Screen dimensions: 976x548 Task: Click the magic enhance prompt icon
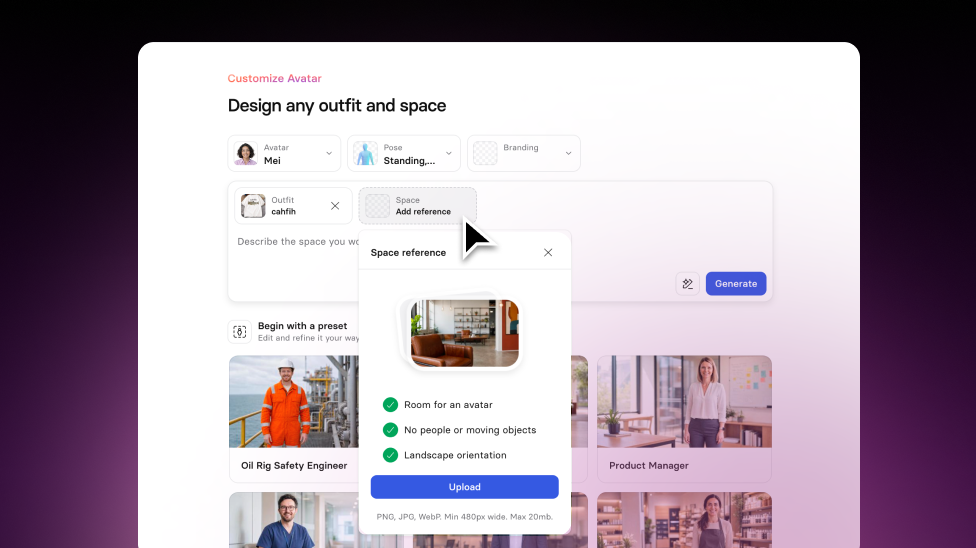click(x=688, y=283)
